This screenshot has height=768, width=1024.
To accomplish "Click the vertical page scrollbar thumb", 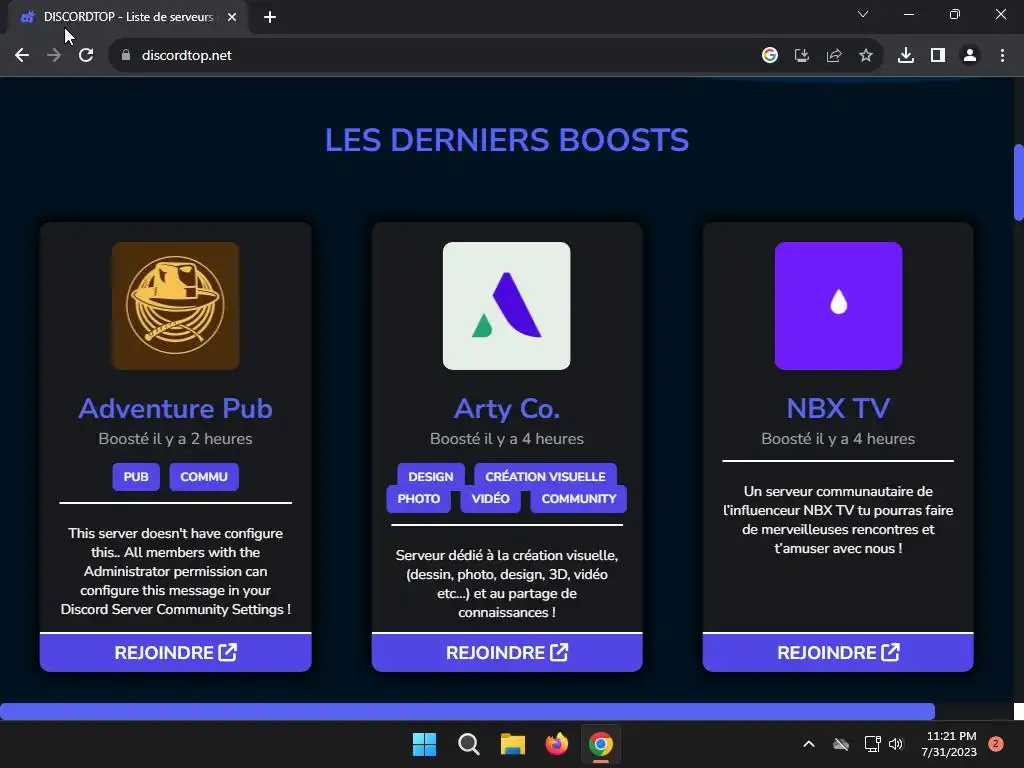I will 1018,183.
